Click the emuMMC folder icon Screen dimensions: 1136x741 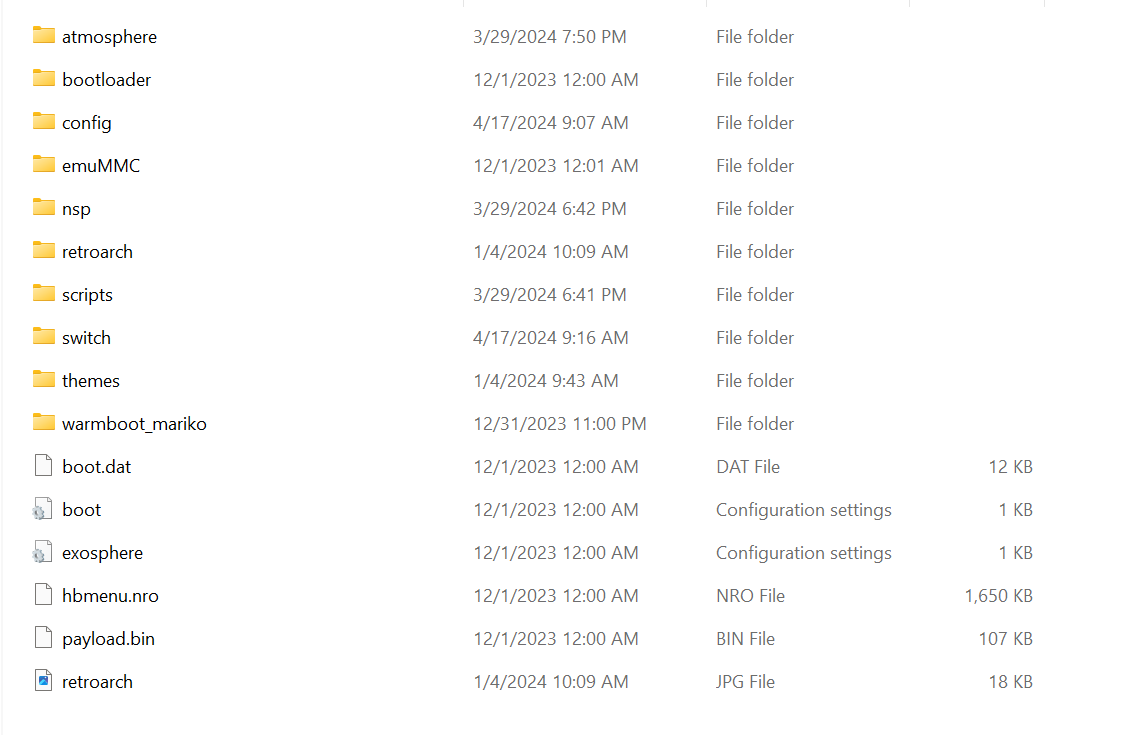(43, 164)
